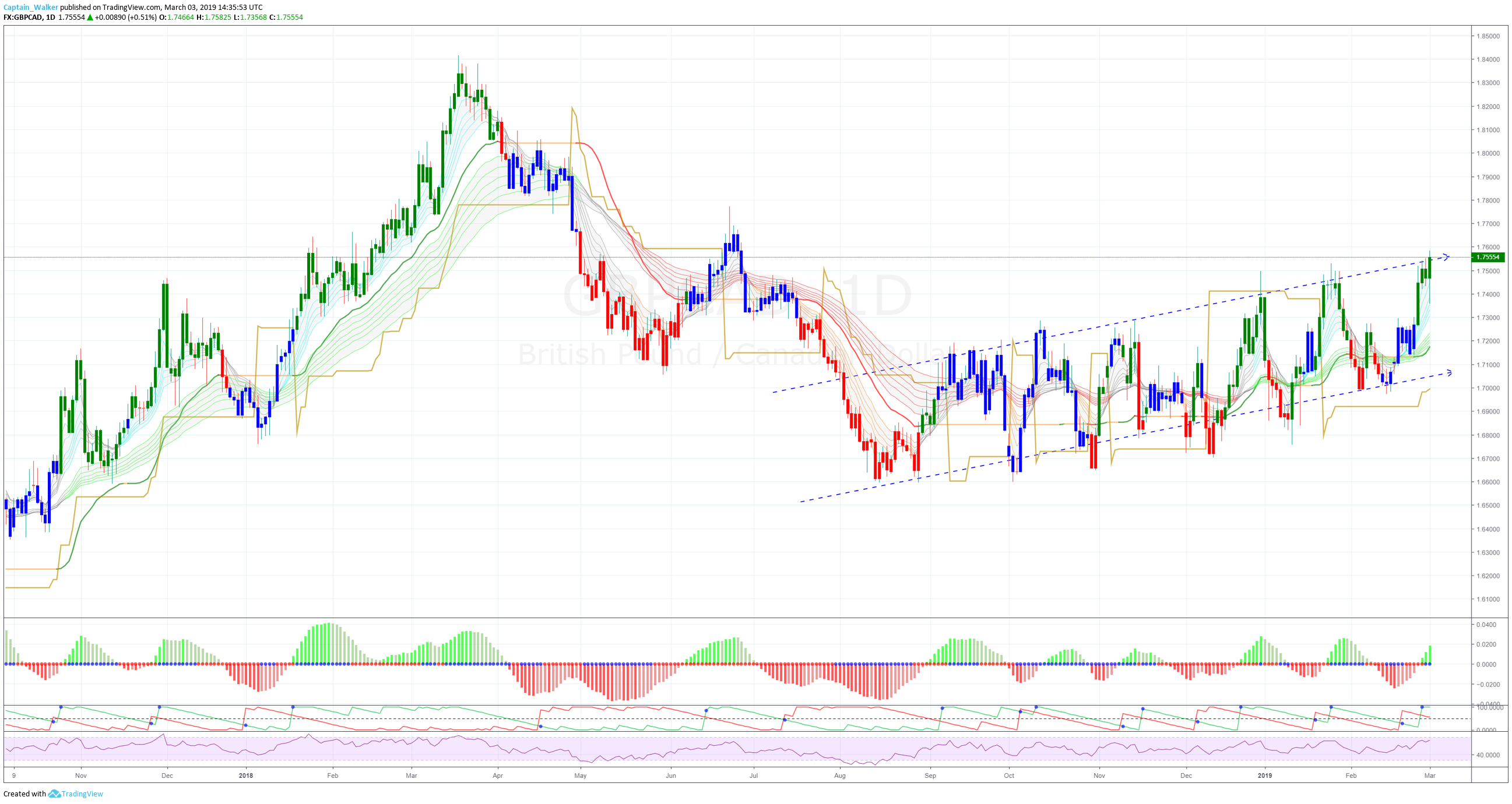The image size is (1512, 804).
Task: Click the 1.68000 price axis label
Action: pos(1488,435)
